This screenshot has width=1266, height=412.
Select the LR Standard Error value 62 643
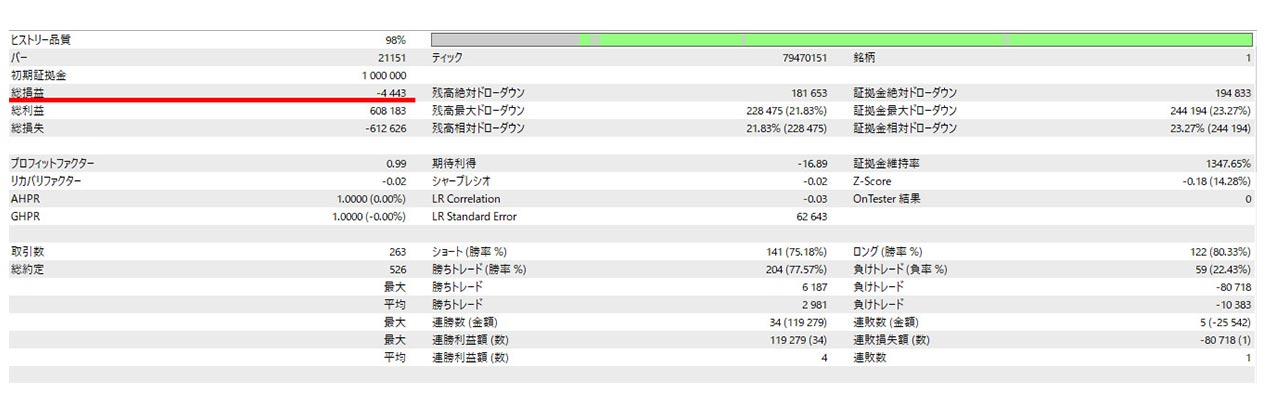click(x=810, y=216)
